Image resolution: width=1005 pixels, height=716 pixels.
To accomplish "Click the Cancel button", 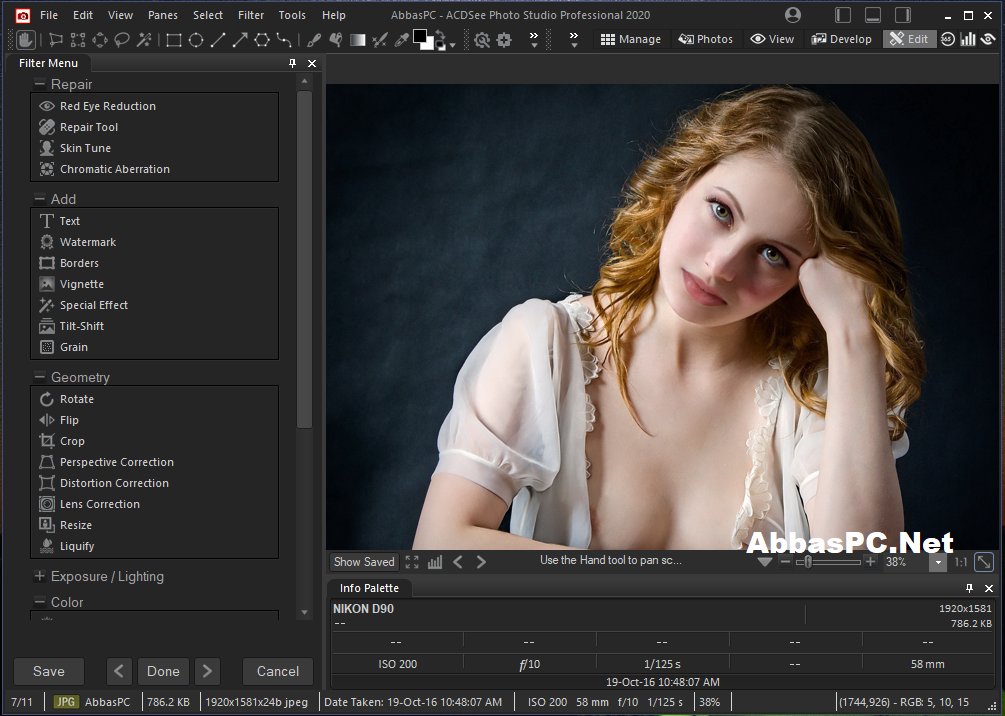I will [x=278, y=671].
